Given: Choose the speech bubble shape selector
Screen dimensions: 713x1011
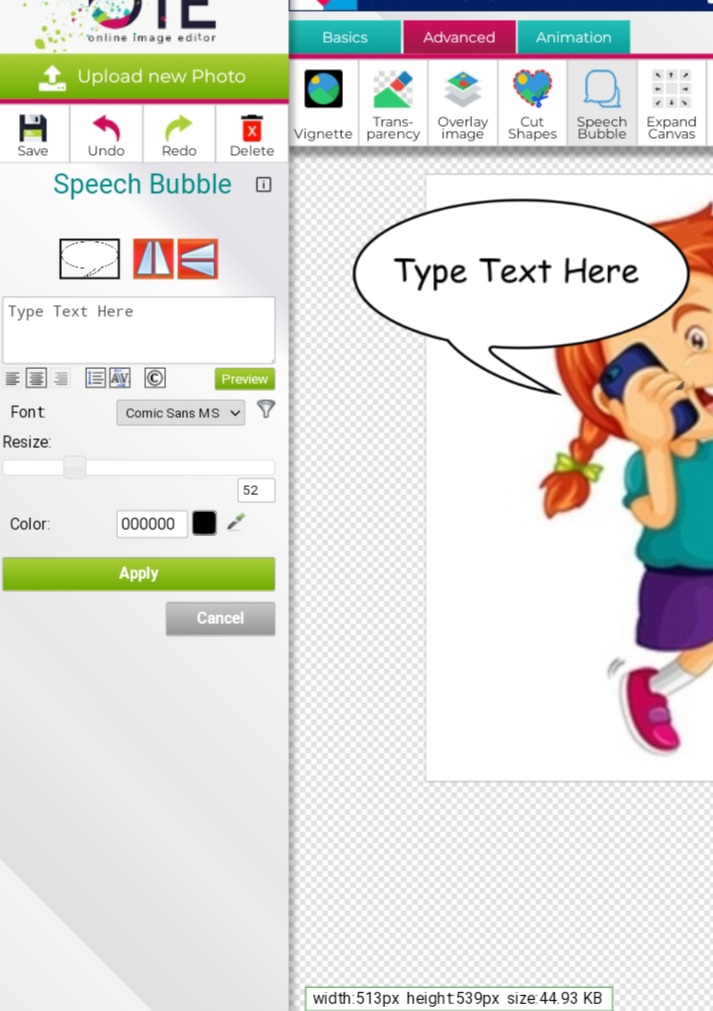Looking at the screenshot, I should click(90, 259).
